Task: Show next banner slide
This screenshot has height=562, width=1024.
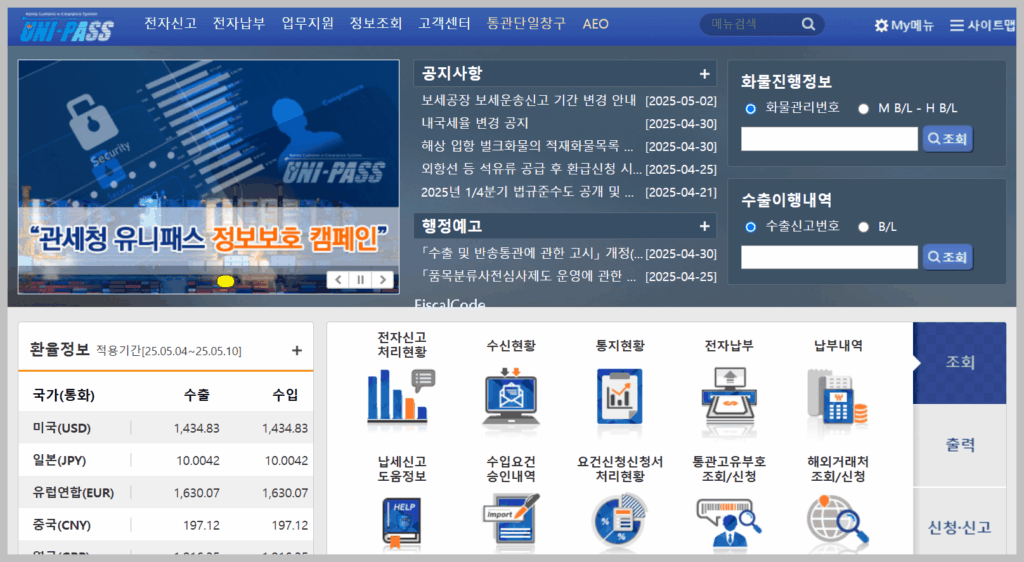Action: 383,279
